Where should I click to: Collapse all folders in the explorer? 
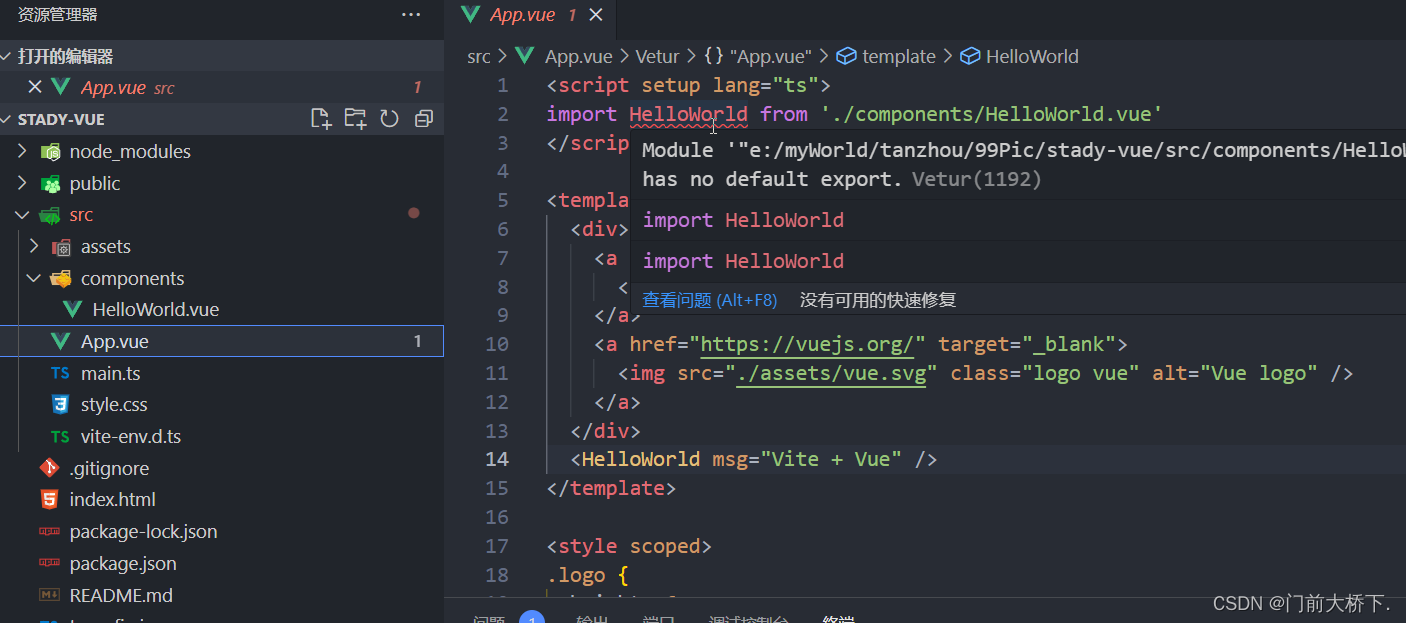[x=423, y=119]
